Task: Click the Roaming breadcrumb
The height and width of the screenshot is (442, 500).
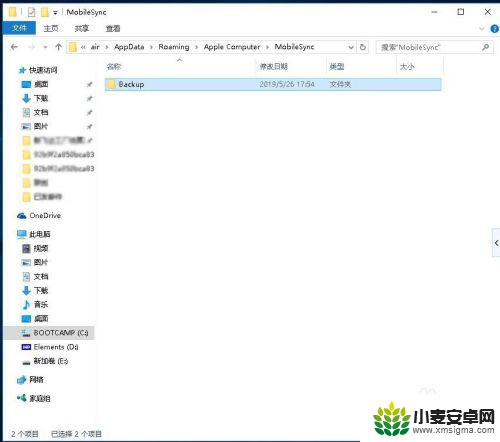Action: pyautogui.click(x=174, y=47)
